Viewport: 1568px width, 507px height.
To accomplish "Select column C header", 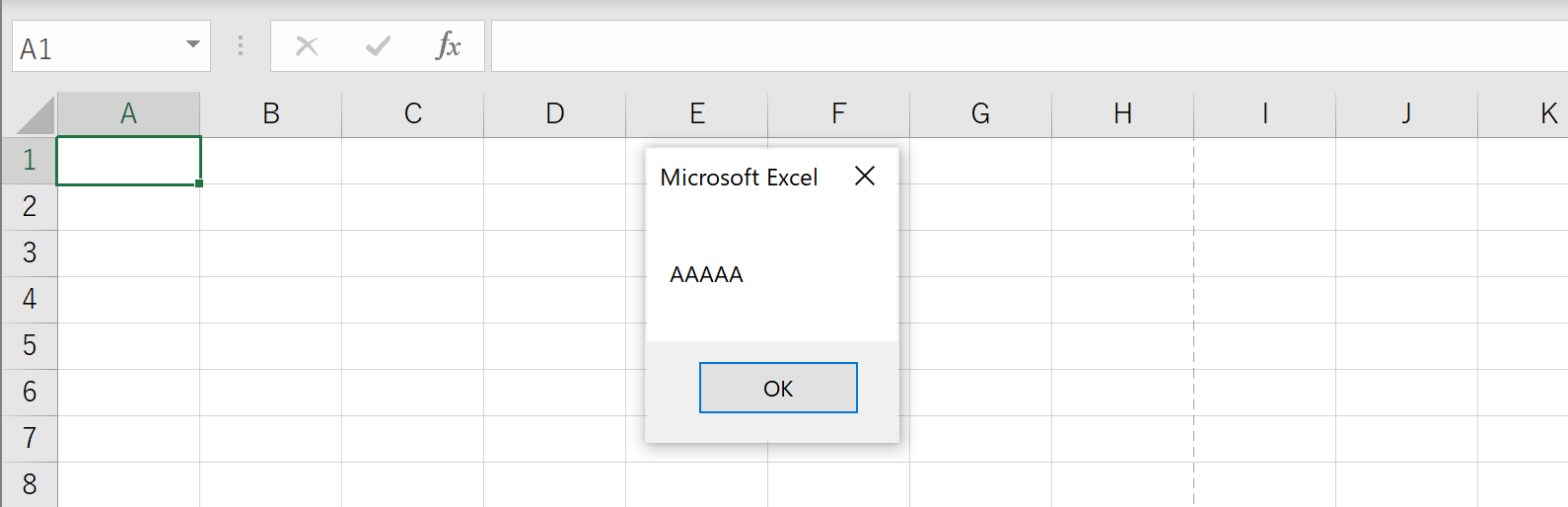I will click(413, 113).
